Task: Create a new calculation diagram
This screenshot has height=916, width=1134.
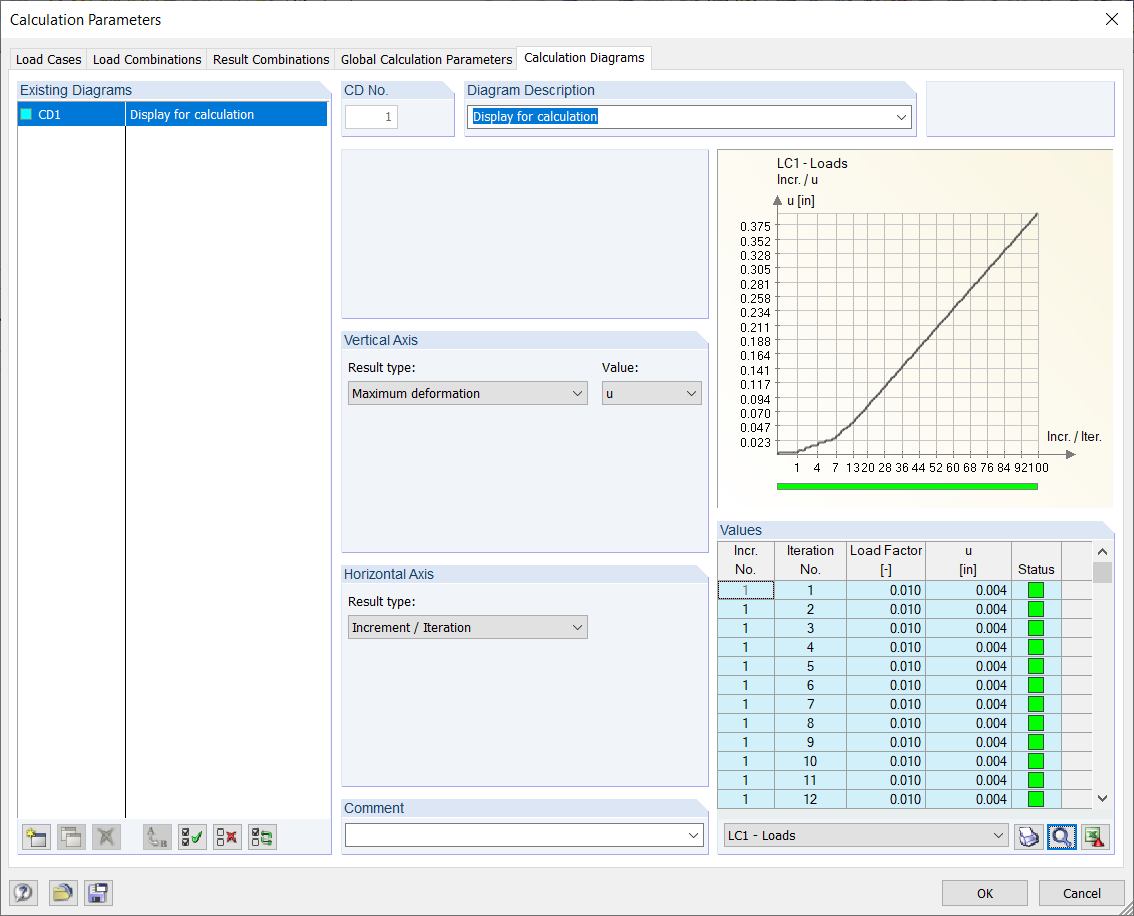Action: [x=35, y=837]
